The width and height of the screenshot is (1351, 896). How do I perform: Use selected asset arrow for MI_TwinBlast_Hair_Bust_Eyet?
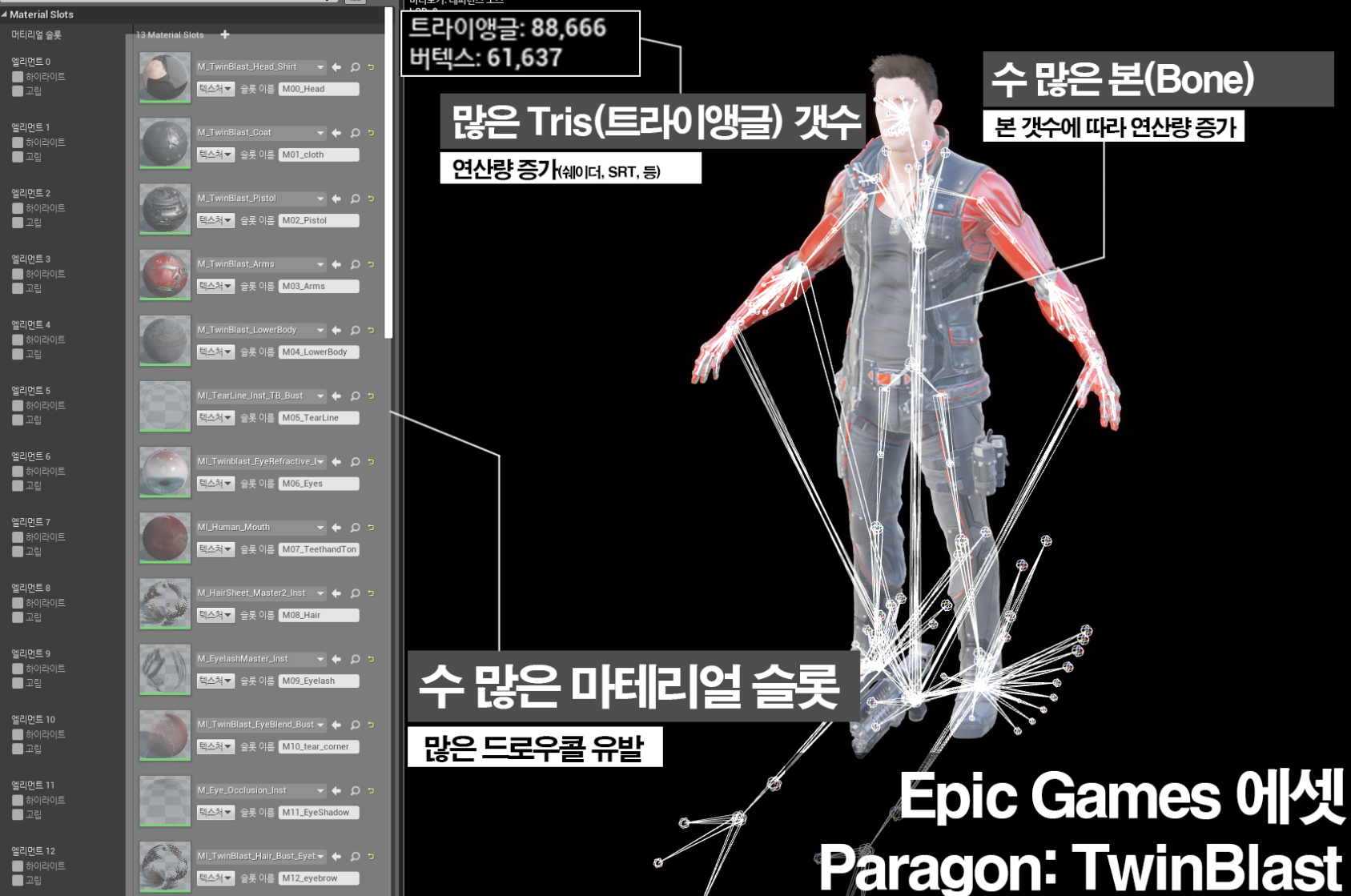coord(336,857)
